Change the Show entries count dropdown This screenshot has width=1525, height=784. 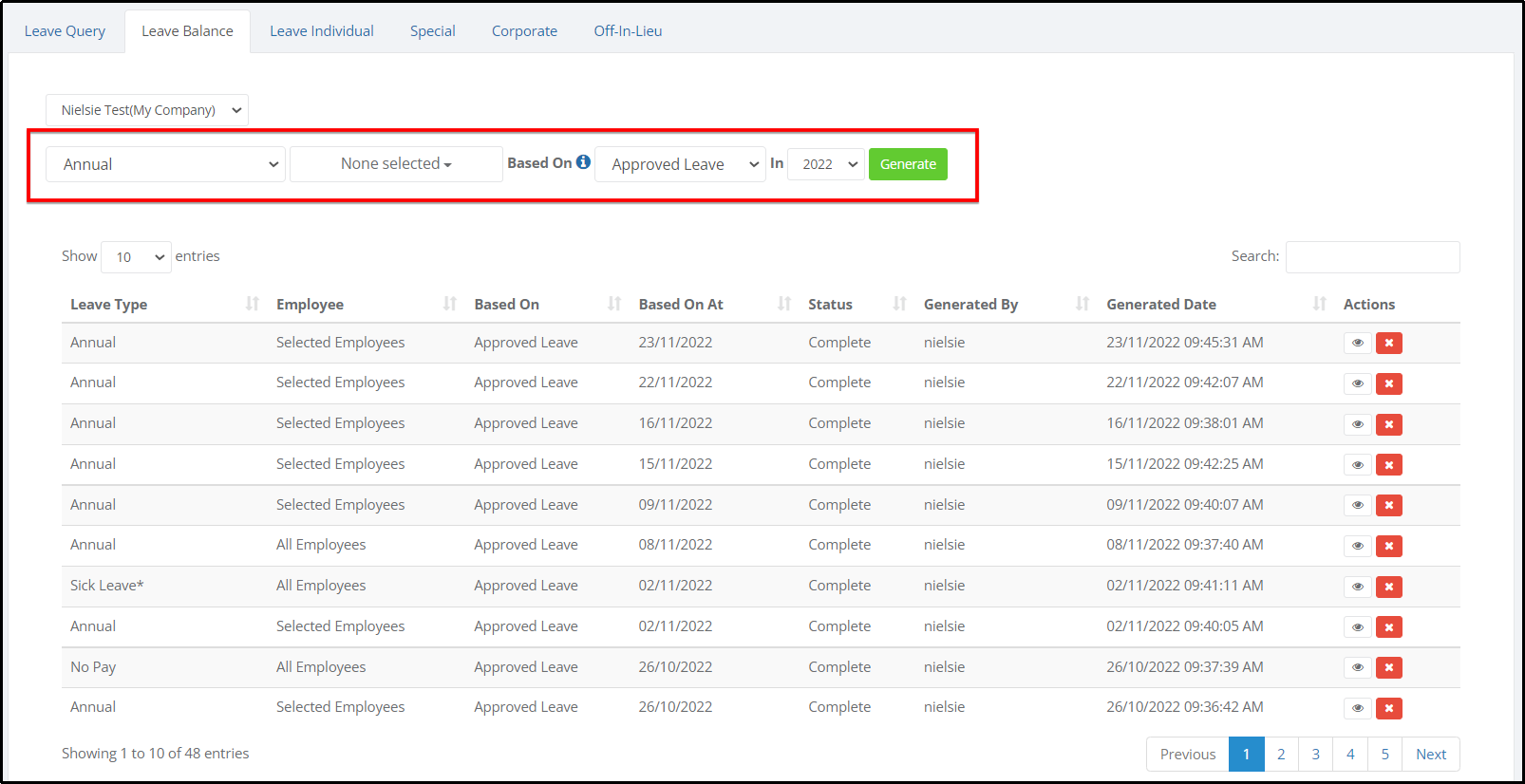(136, 257)
